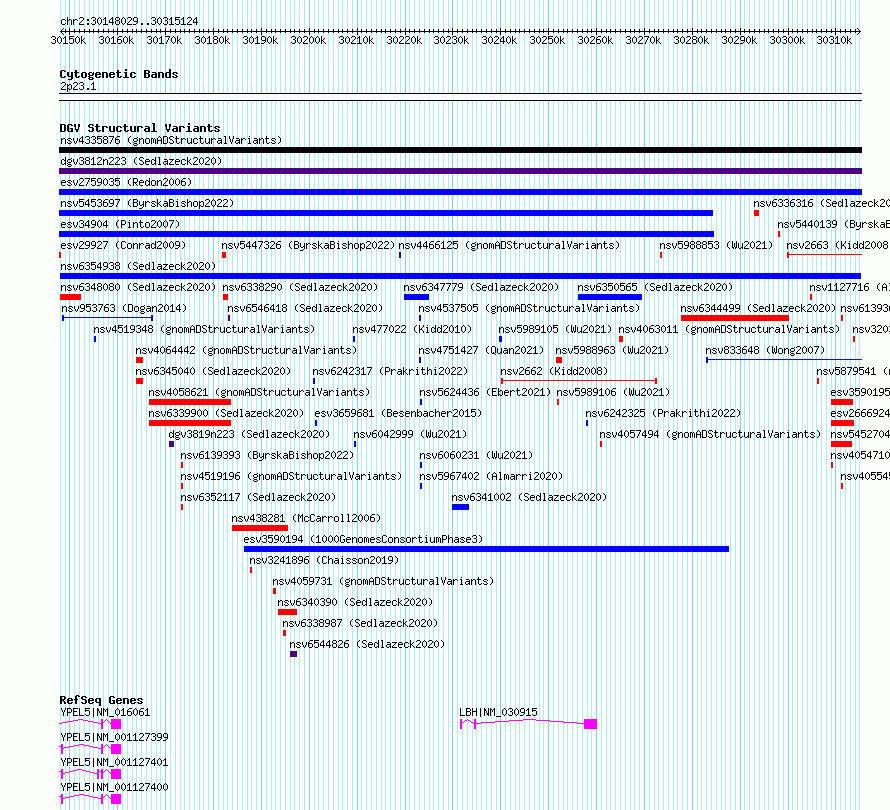
Task: Click nsv833648 (Wong2007) label
Action: click(x=765, y=350)
